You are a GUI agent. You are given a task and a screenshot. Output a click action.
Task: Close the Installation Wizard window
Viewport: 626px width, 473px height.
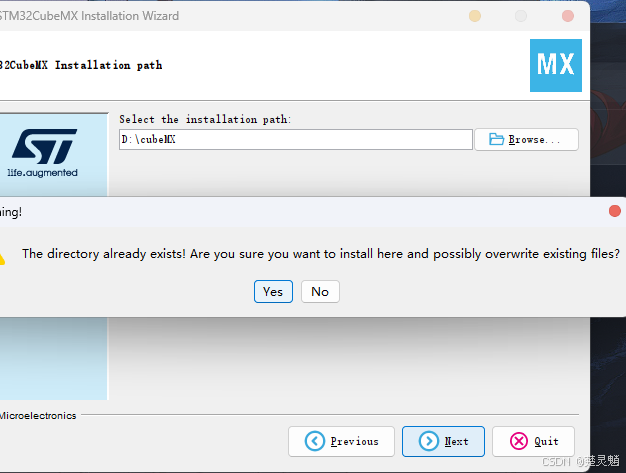tap(568, 16)
